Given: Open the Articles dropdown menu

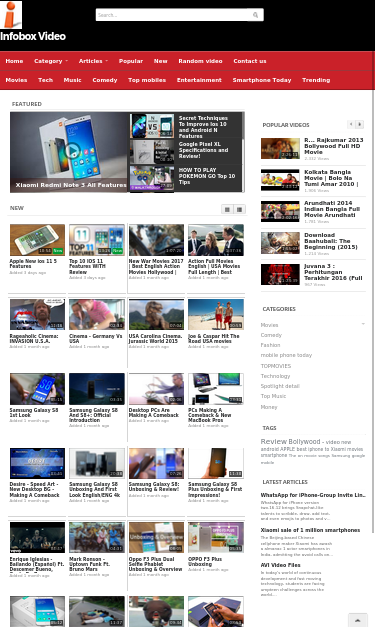Looking at the screenshot, I should (x=94, y=61).
